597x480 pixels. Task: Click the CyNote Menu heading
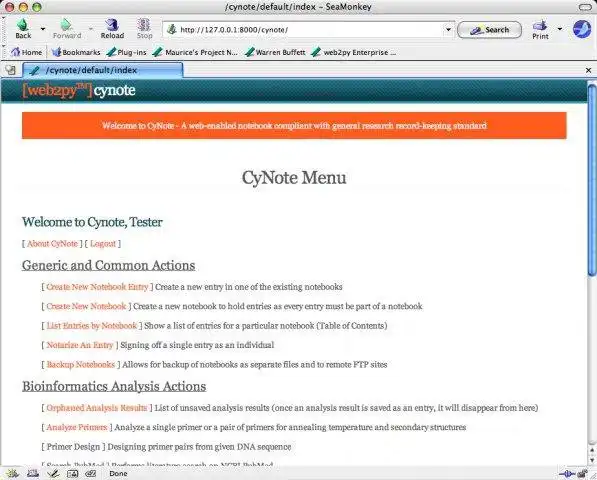tap(294, 177)
